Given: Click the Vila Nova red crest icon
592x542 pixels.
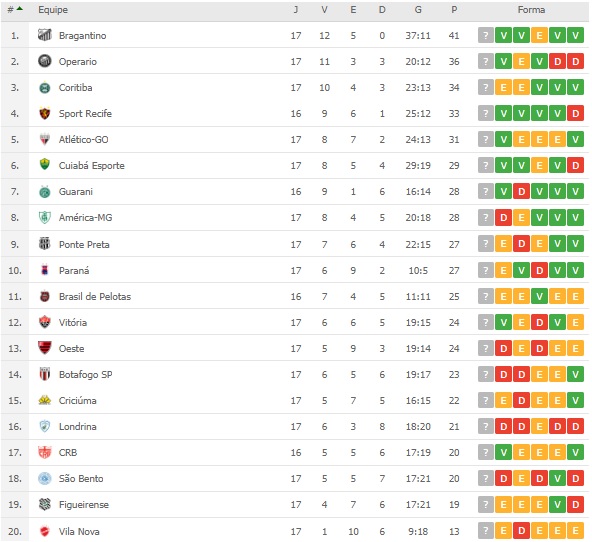Looking at the screenshot, I should [45, 531].
